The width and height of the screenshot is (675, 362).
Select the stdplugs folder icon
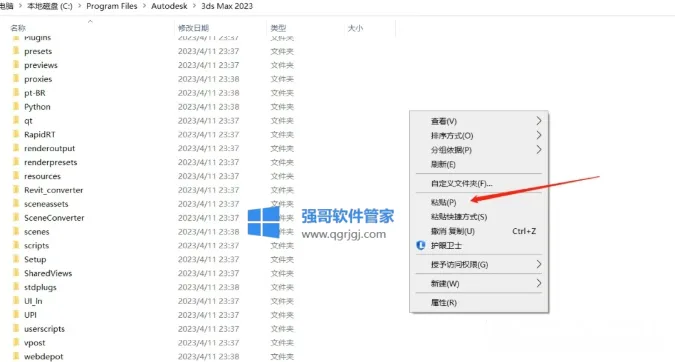tap(16, 287)
